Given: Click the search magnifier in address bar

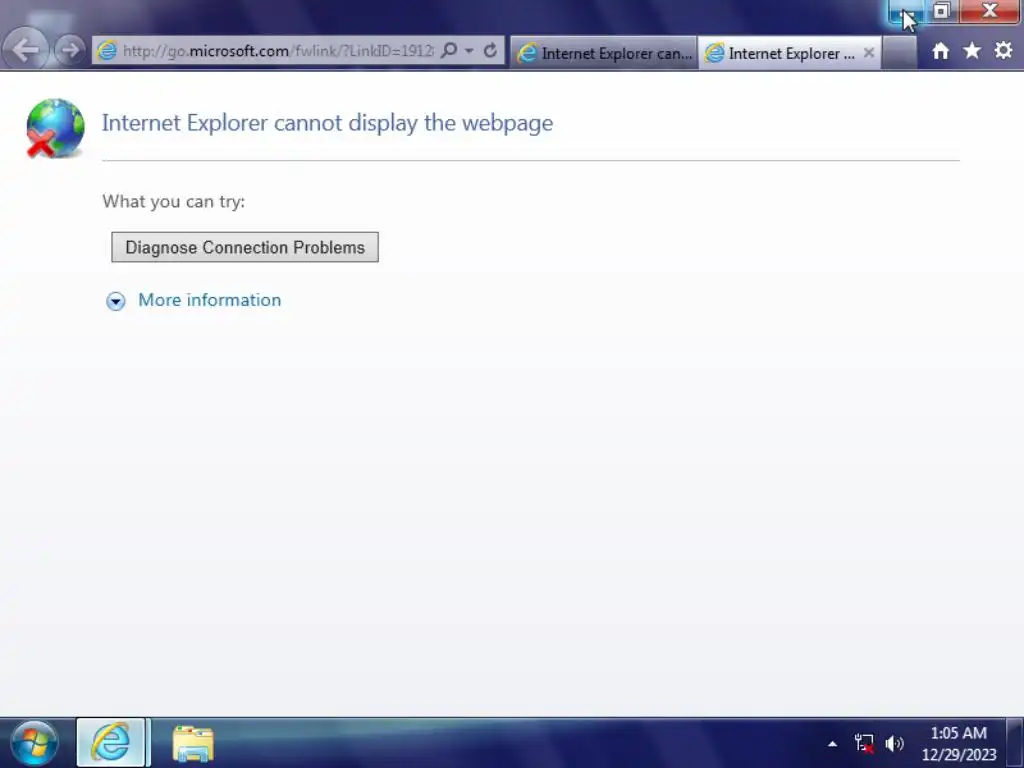Looking at the screenshot, I should pyautogui.click(x=449, y=50).
